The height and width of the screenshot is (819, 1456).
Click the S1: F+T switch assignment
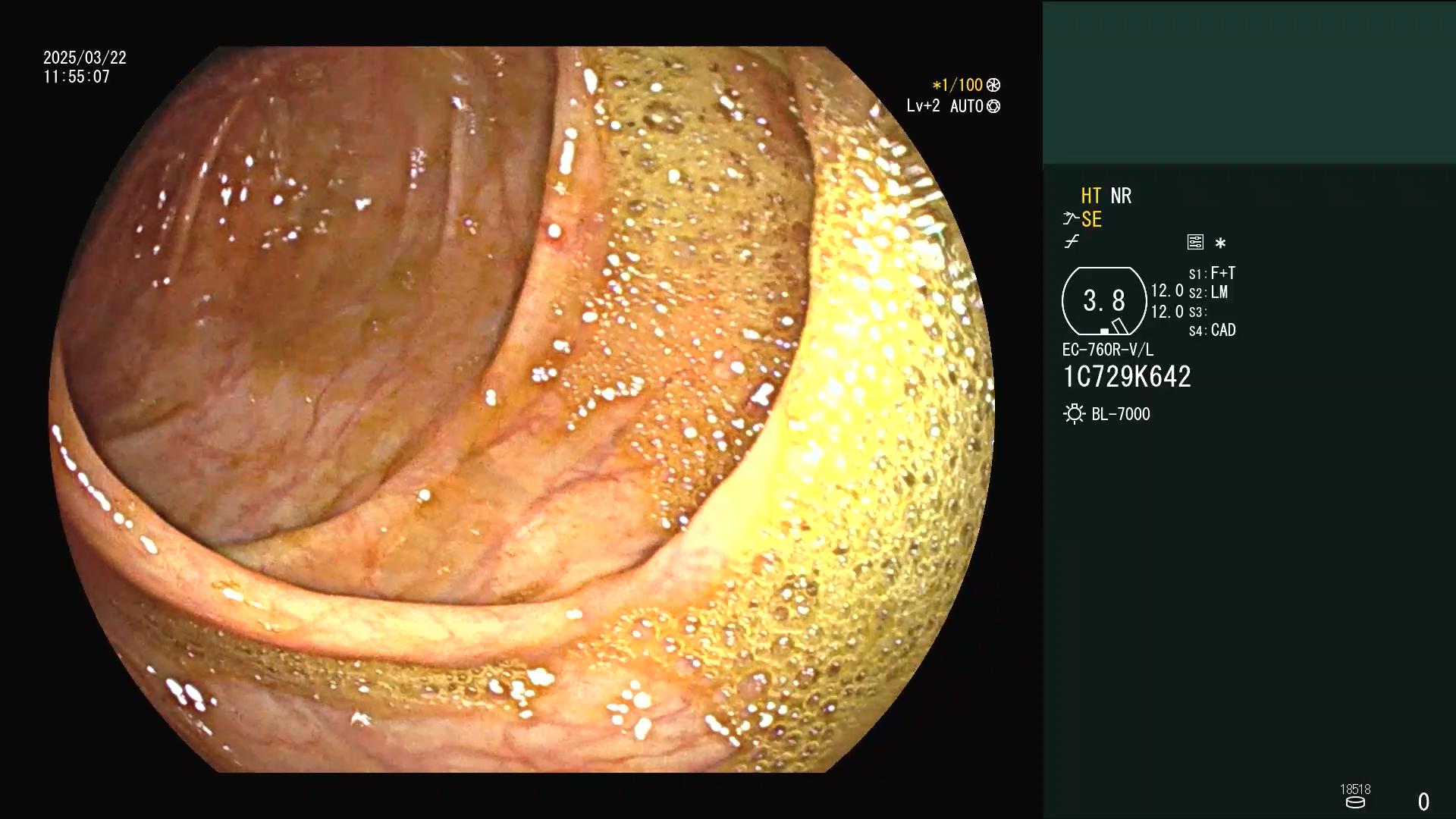point(1213,273)
